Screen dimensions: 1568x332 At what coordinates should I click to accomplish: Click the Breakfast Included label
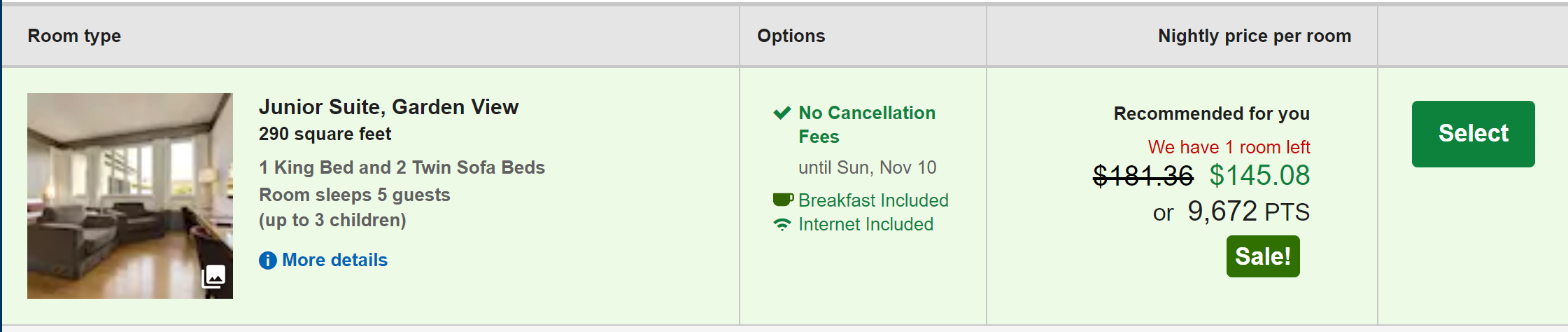point(873,200)
